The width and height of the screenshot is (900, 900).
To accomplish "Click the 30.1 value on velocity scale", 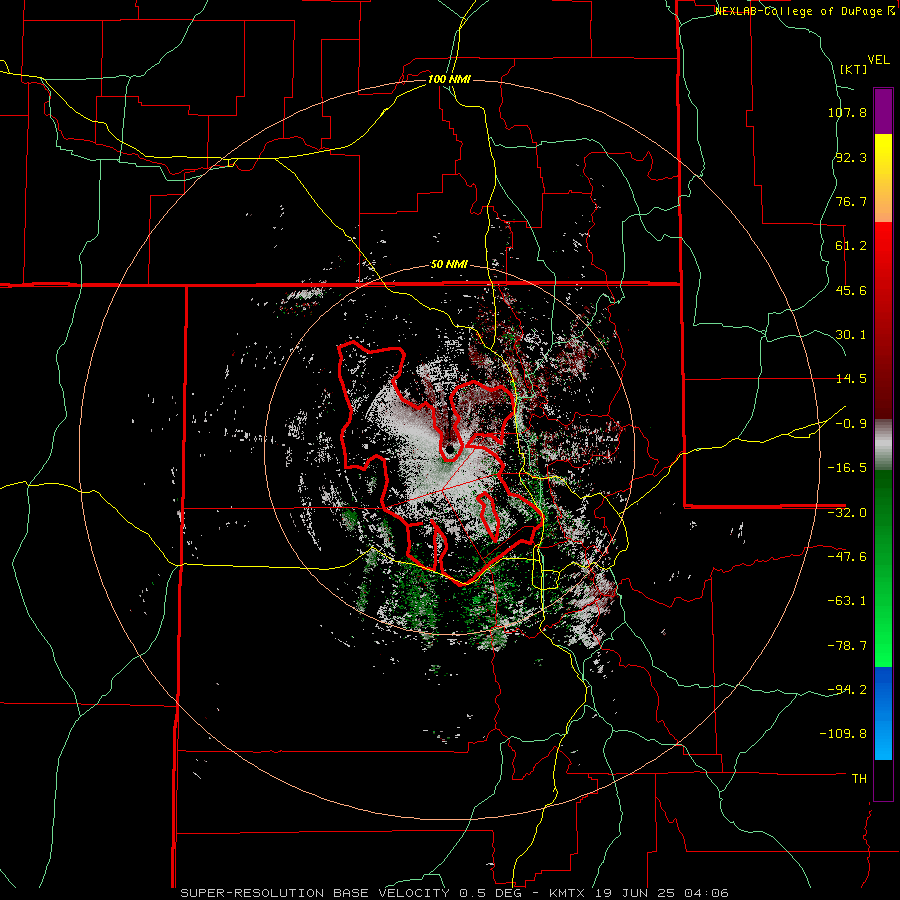I will [851, 335].
